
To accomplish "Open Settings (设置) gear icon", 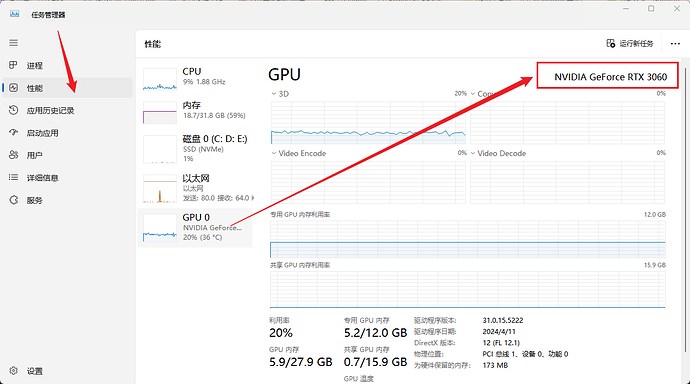I will click(14, 371).
